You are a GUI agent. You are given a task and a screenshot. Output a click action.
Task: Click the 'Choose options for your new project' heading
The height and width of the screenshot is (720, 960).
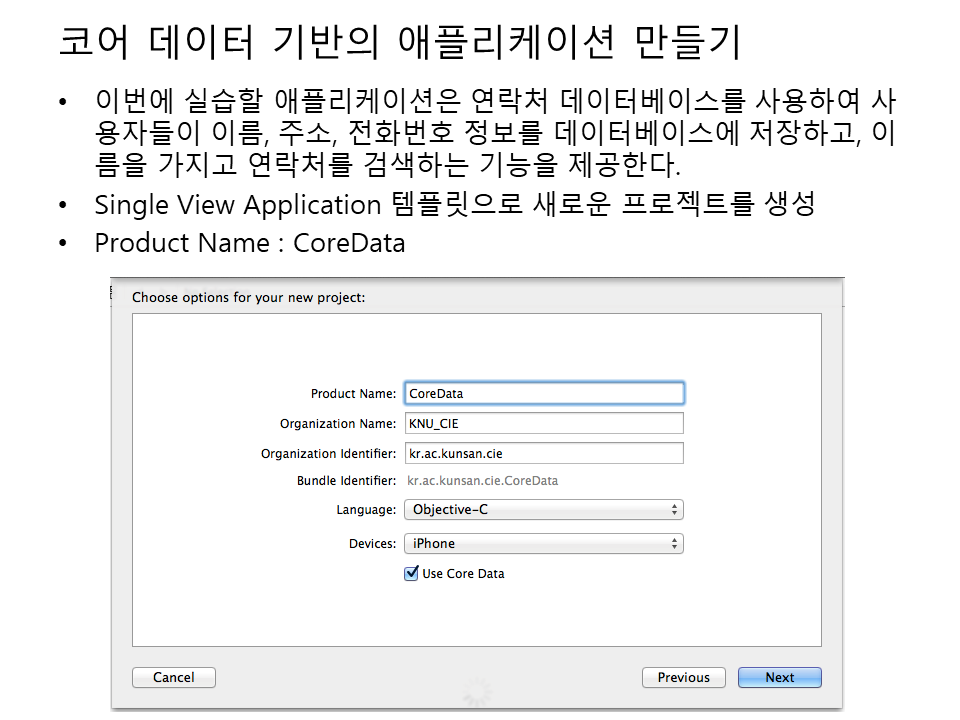pos(249,297)
